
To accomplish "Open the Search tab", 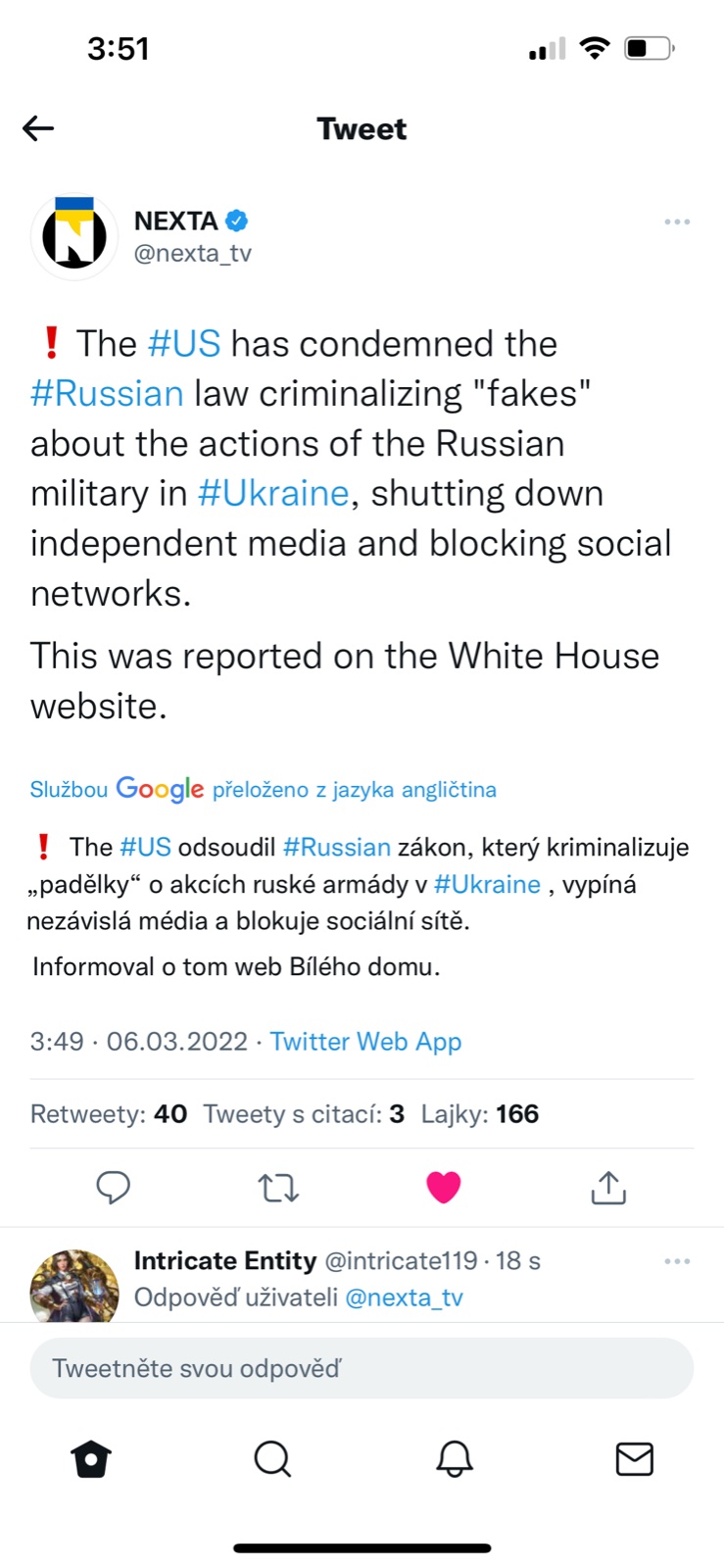I will [272, 1459].
